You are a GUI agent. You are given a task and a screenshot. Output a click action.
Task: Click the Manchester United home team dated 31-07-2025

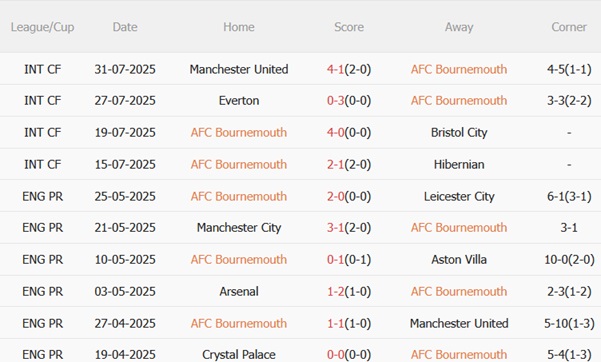click(239, 69)
